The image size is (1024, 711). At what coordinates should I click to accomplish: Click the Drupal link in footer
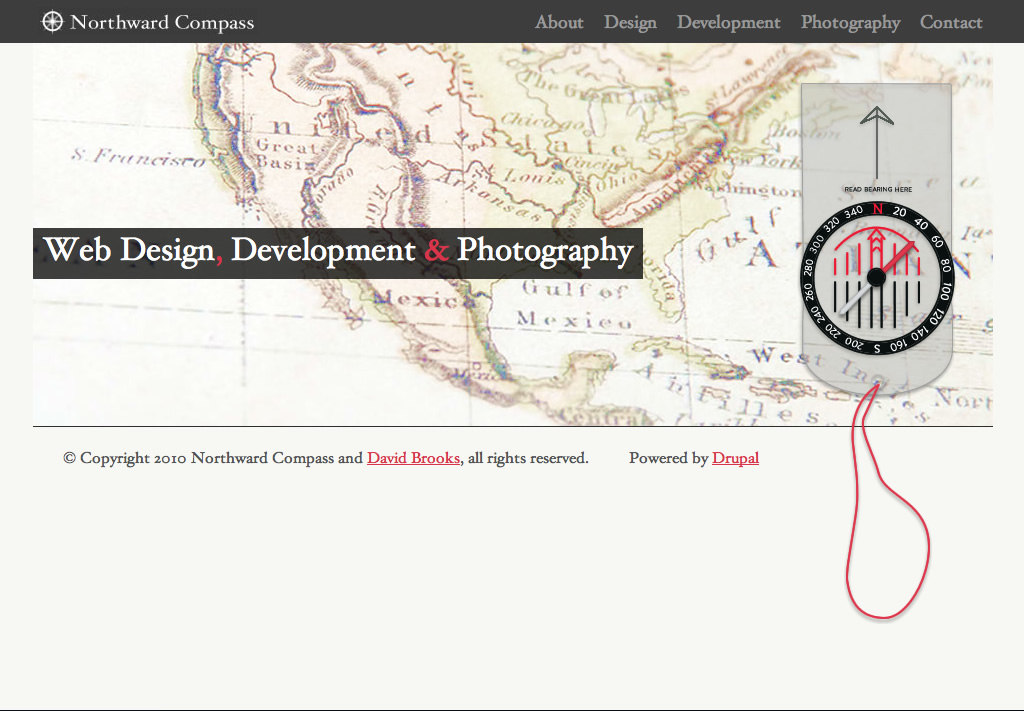735,458
